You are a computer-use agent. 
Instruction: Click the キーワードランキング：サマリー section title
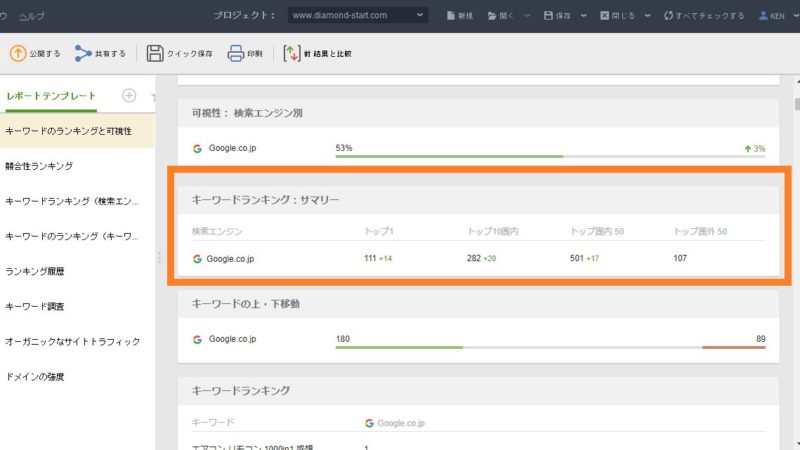[265, 199]
